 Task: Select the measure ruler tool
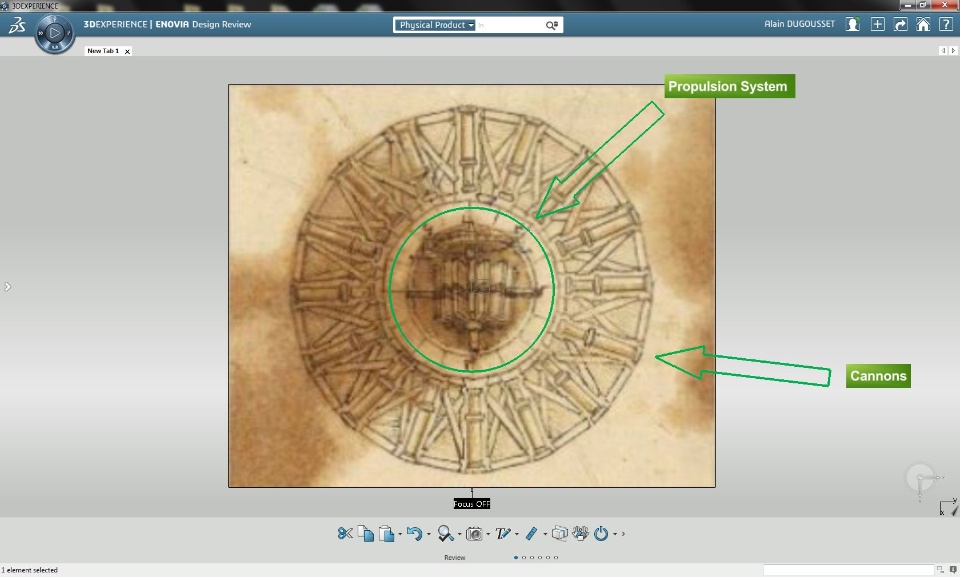pos(531,534)
